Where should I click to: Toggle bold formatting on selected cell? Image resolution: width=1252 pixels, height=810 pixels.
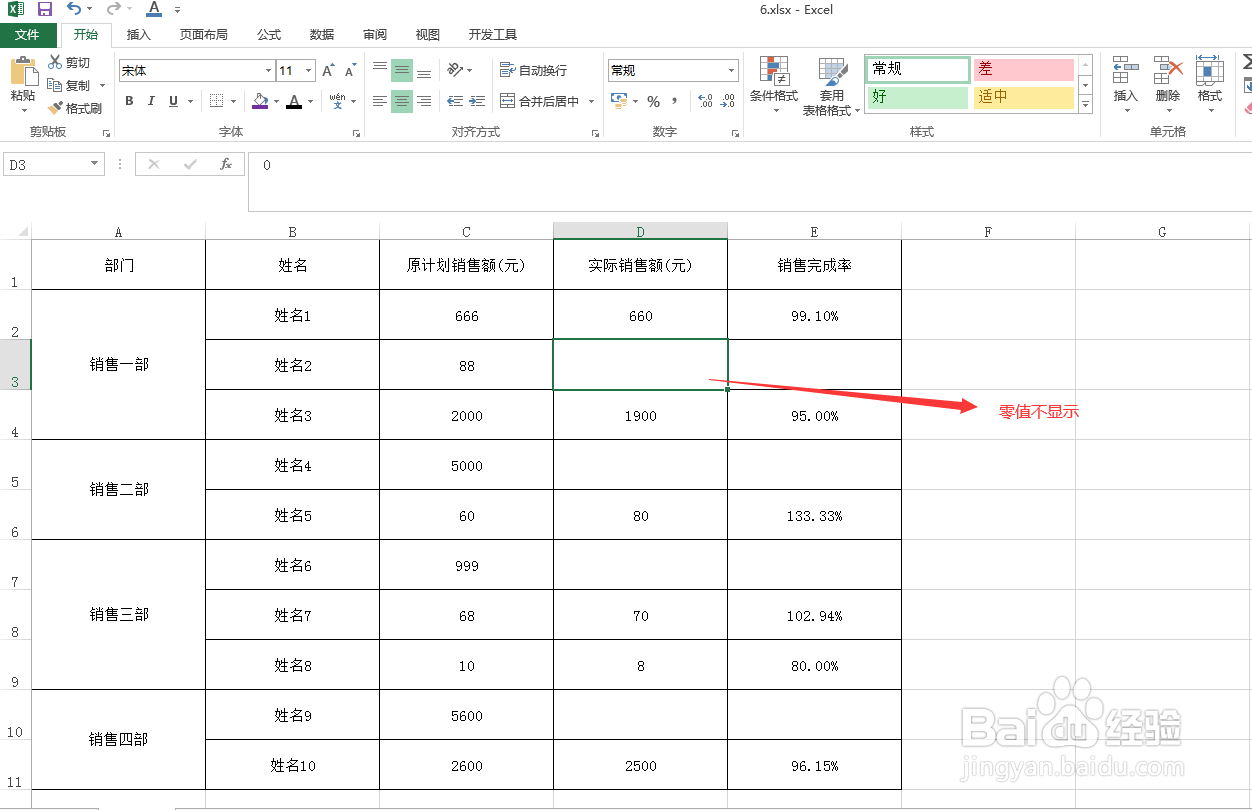(128, 101)
